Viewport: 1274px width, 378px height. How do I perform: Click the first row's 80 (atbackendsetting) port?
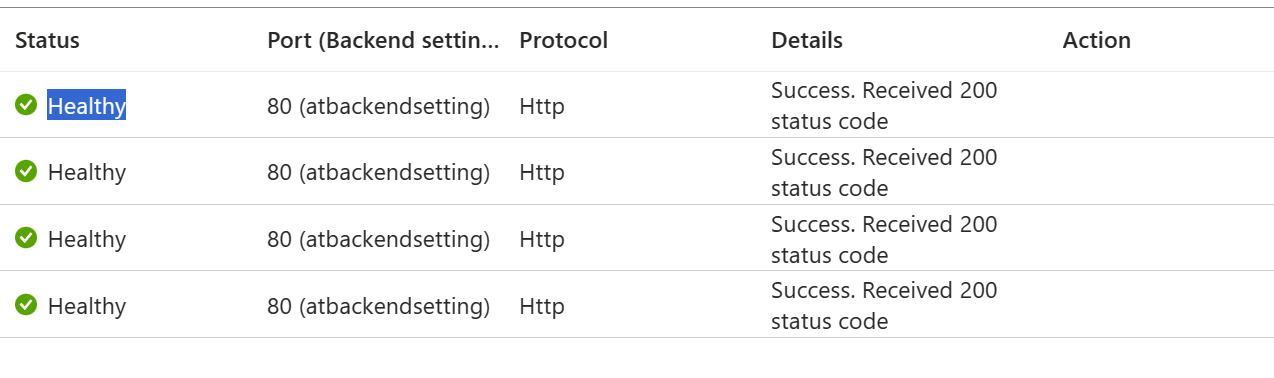(379, 106)
